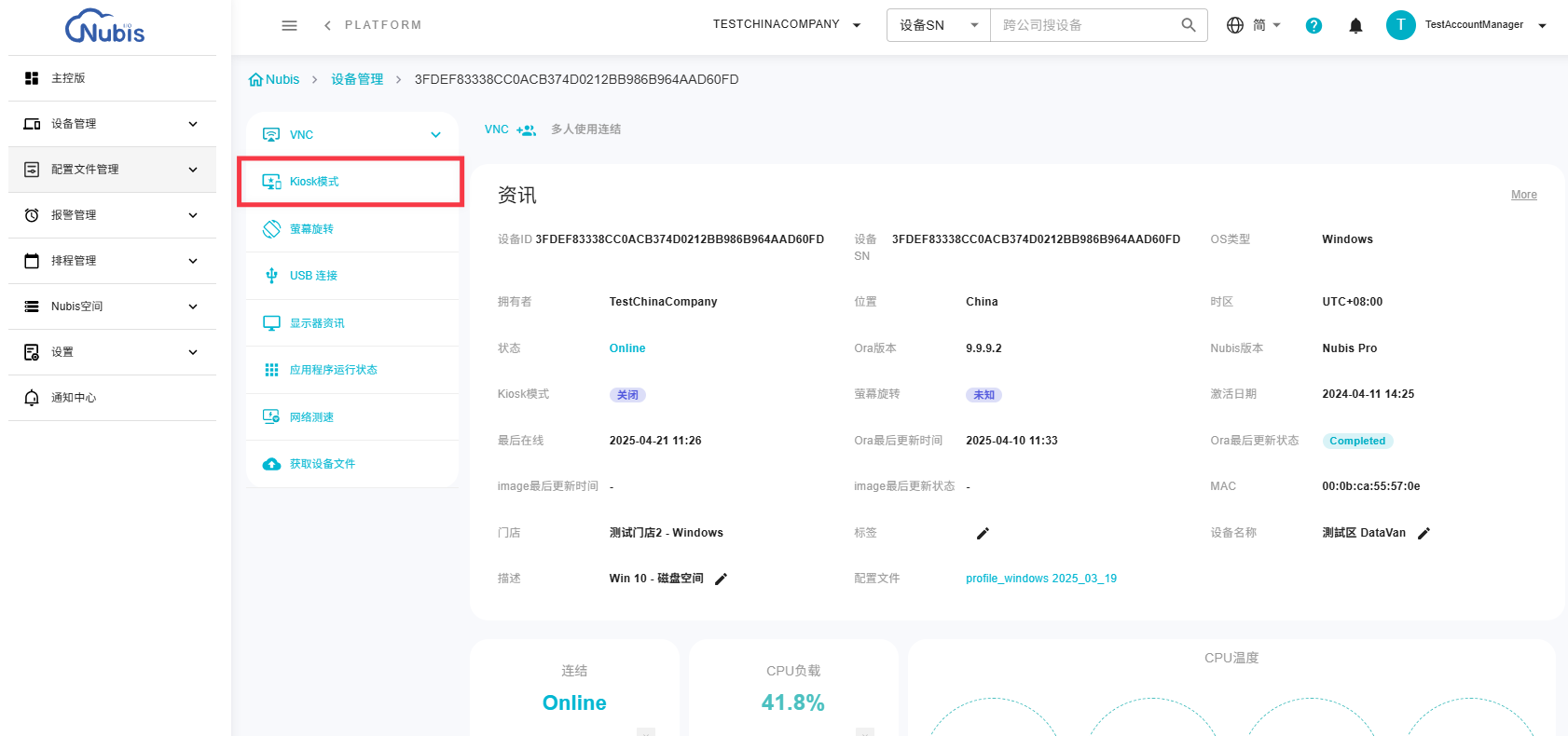Viewport: 1568px width, 736px height.
Task: Click the 主控版 dashboard icon
Action: coord(32,78)
